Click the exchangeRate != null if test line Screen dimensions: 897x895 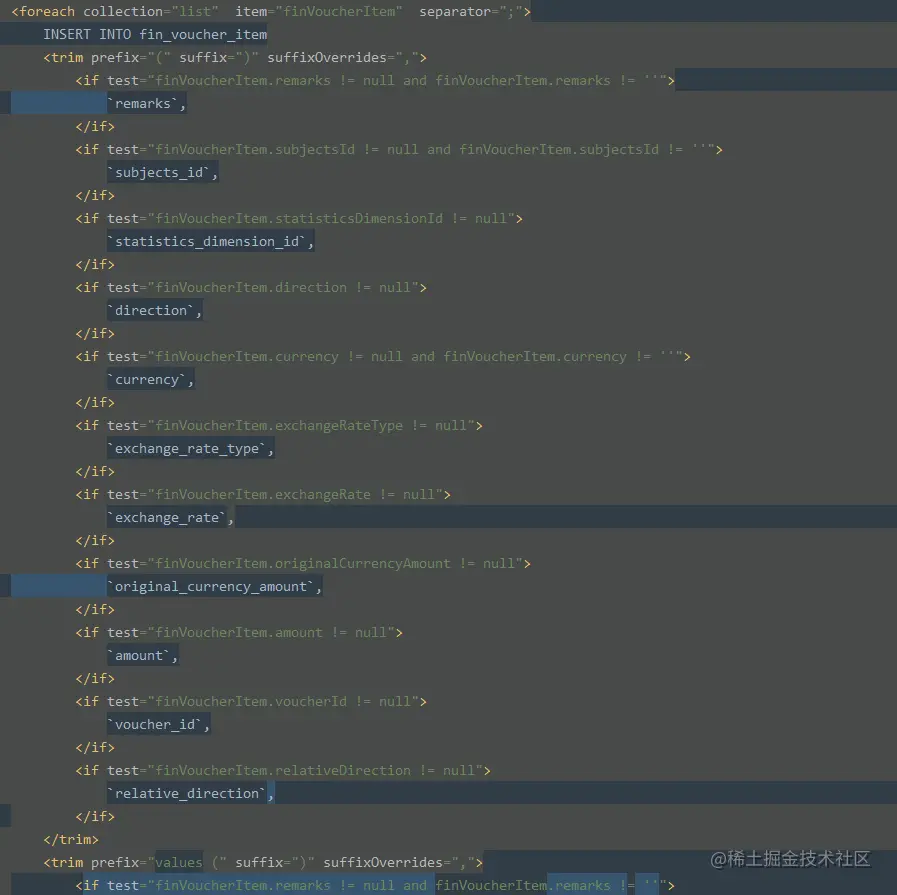pos(263,494)
